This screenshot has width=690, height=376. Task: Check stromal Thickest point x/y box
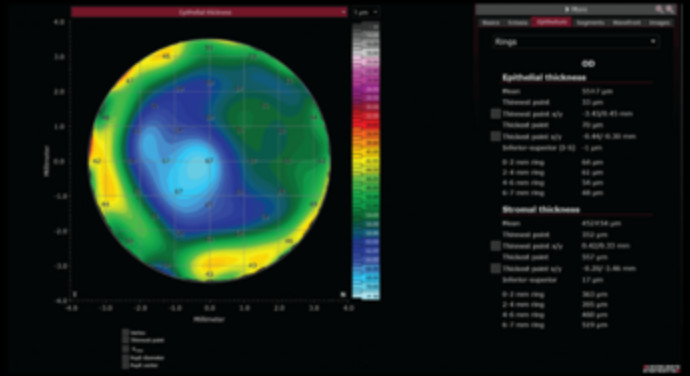point(496,268)
